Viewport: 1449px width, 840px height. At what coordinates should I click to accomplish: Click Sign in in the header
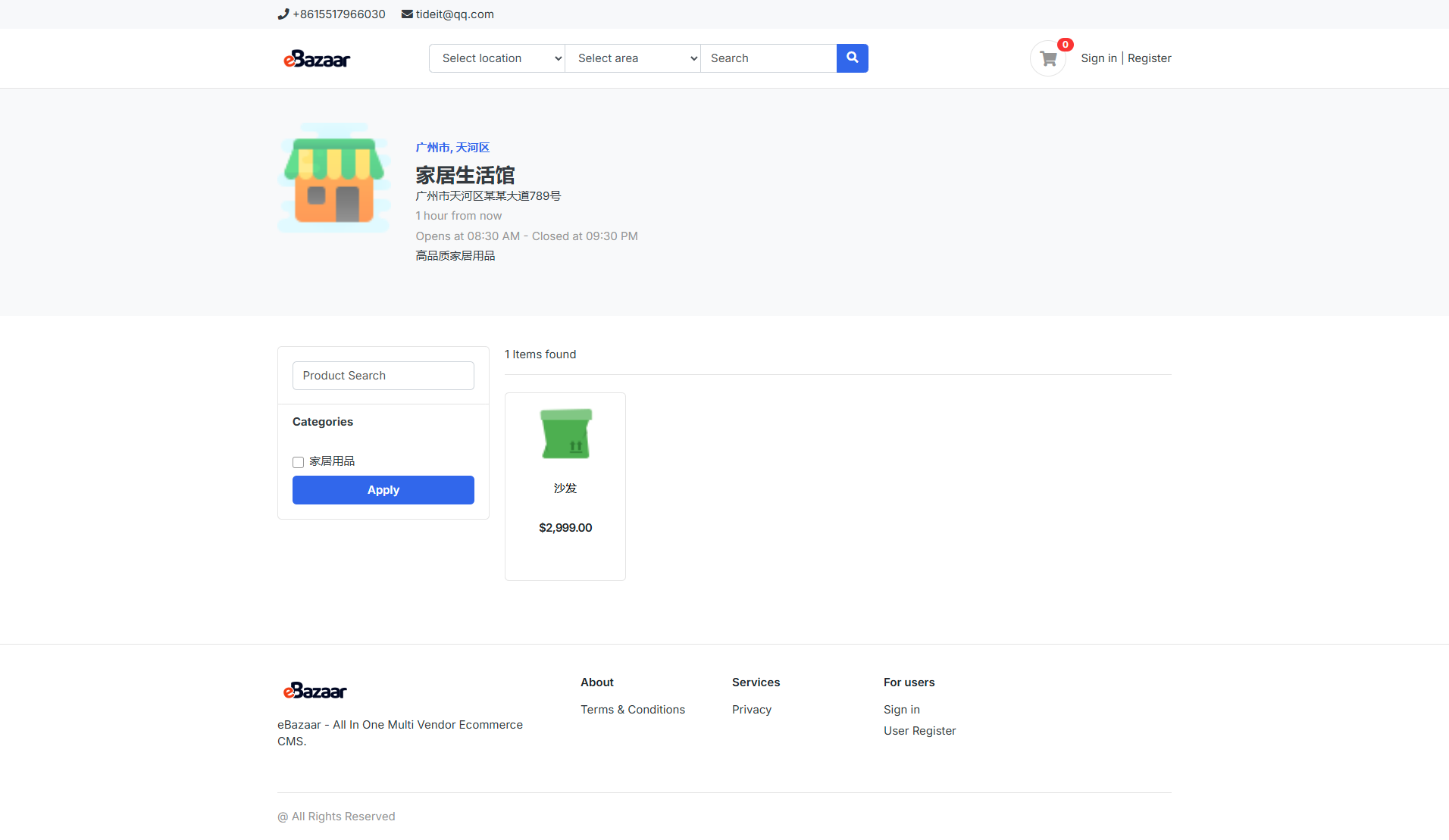[1099, 58]
